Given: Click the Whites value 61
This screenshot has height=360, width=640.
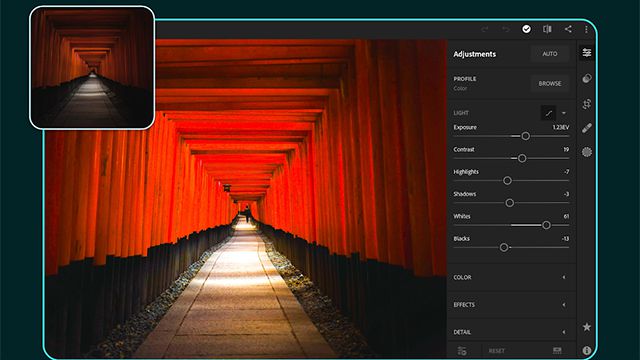Looking at the screenshot, I should (x=566, y=216).
